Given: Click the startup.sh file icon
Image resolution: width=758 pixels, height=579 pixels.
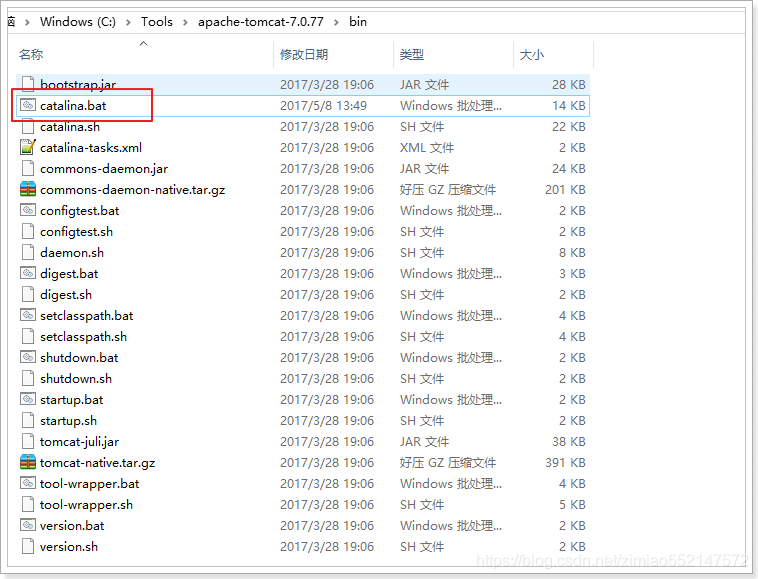Looking at the screenshot, I should point(28,420).
